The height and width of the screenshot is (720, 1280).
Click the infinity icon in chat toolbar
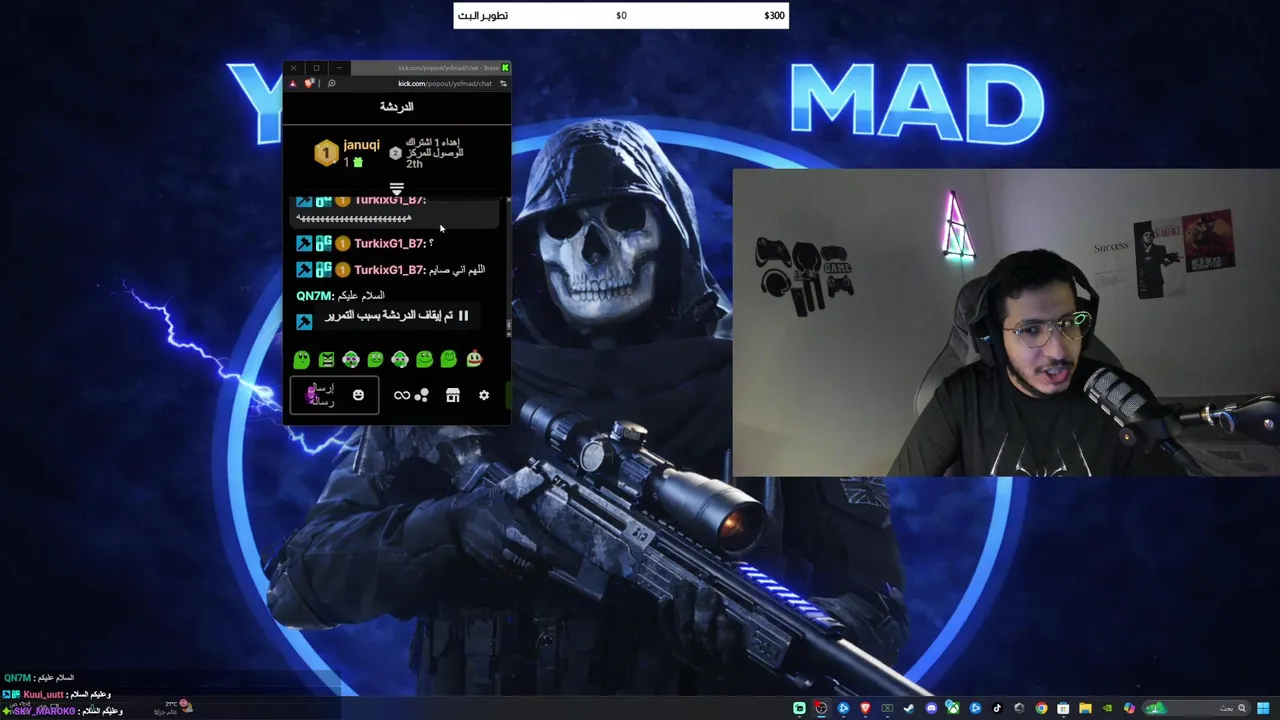(402, 395)
